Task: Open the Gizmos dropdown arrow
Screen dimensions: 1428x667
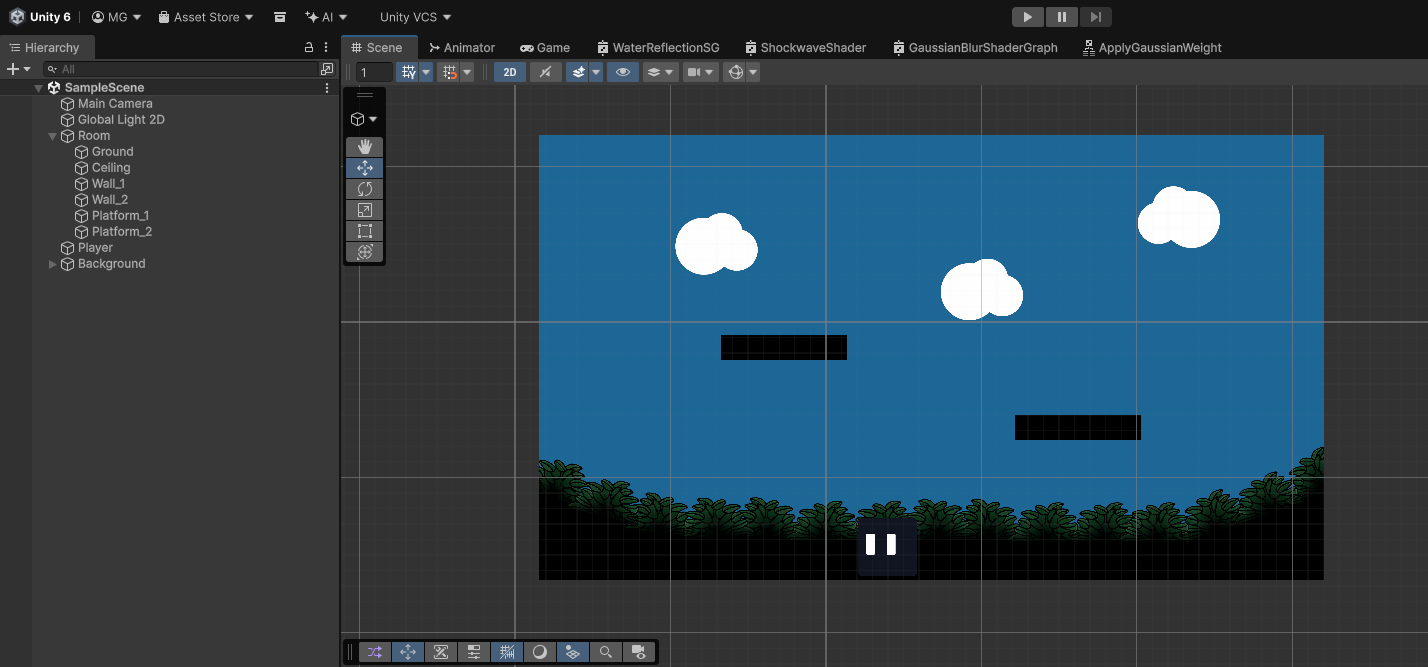Action: [753, 72]
